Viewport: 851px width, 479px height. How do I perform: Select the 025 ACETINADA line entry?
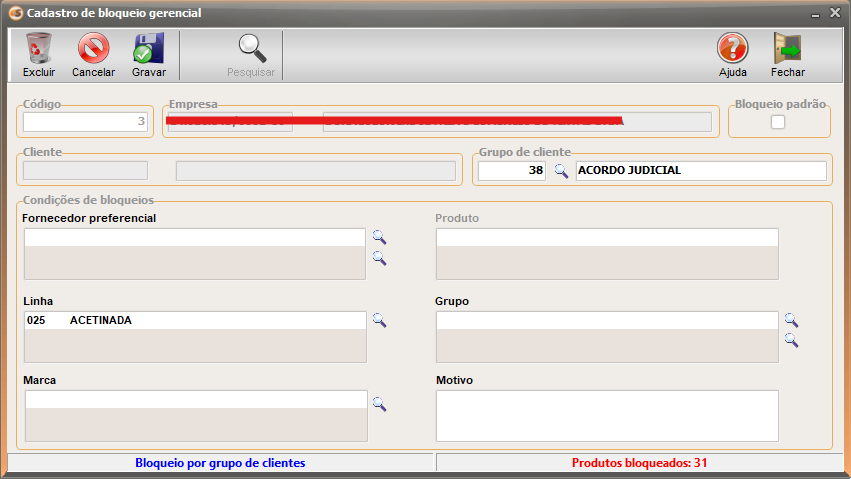(x=195, y=321)
